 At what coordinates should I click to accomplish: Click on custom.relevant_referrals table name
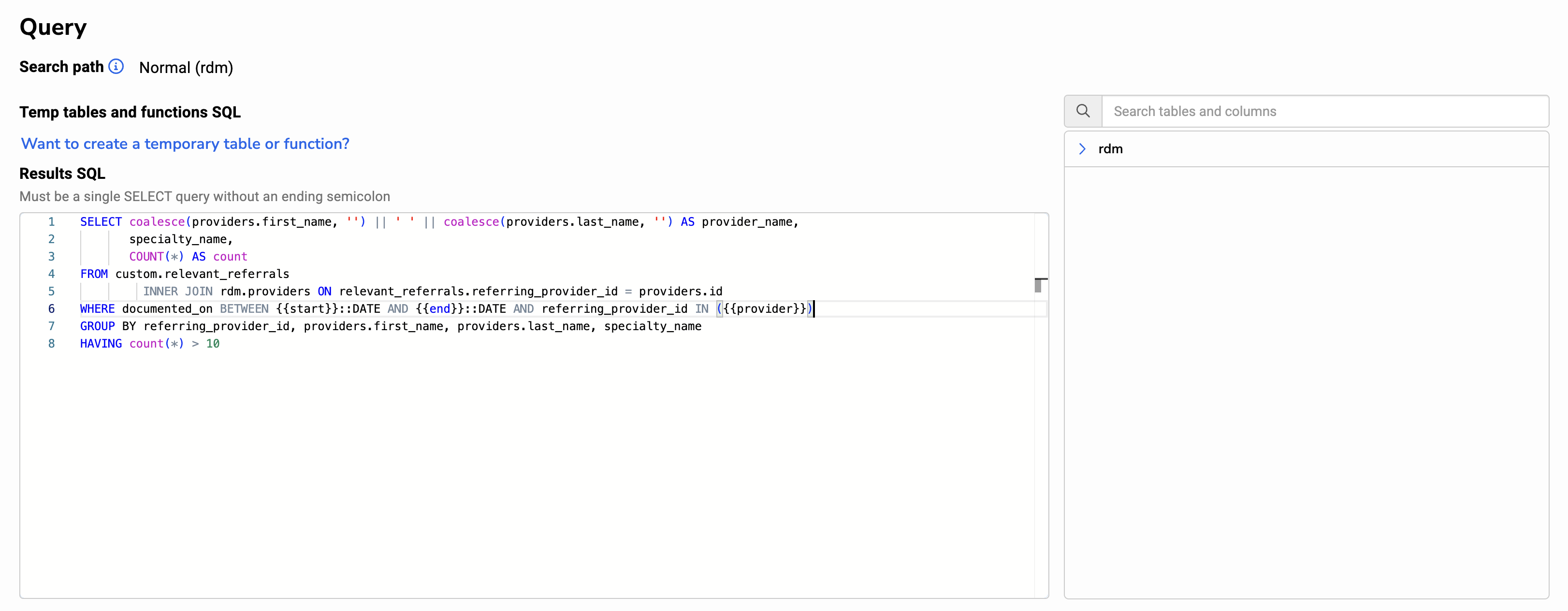click(202, 274)
